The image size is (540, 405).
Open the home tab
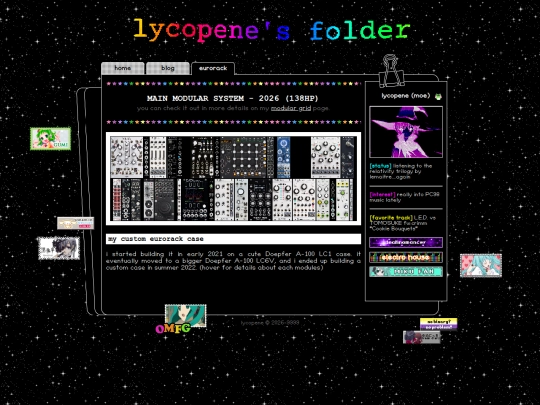(x=123, y=68)
